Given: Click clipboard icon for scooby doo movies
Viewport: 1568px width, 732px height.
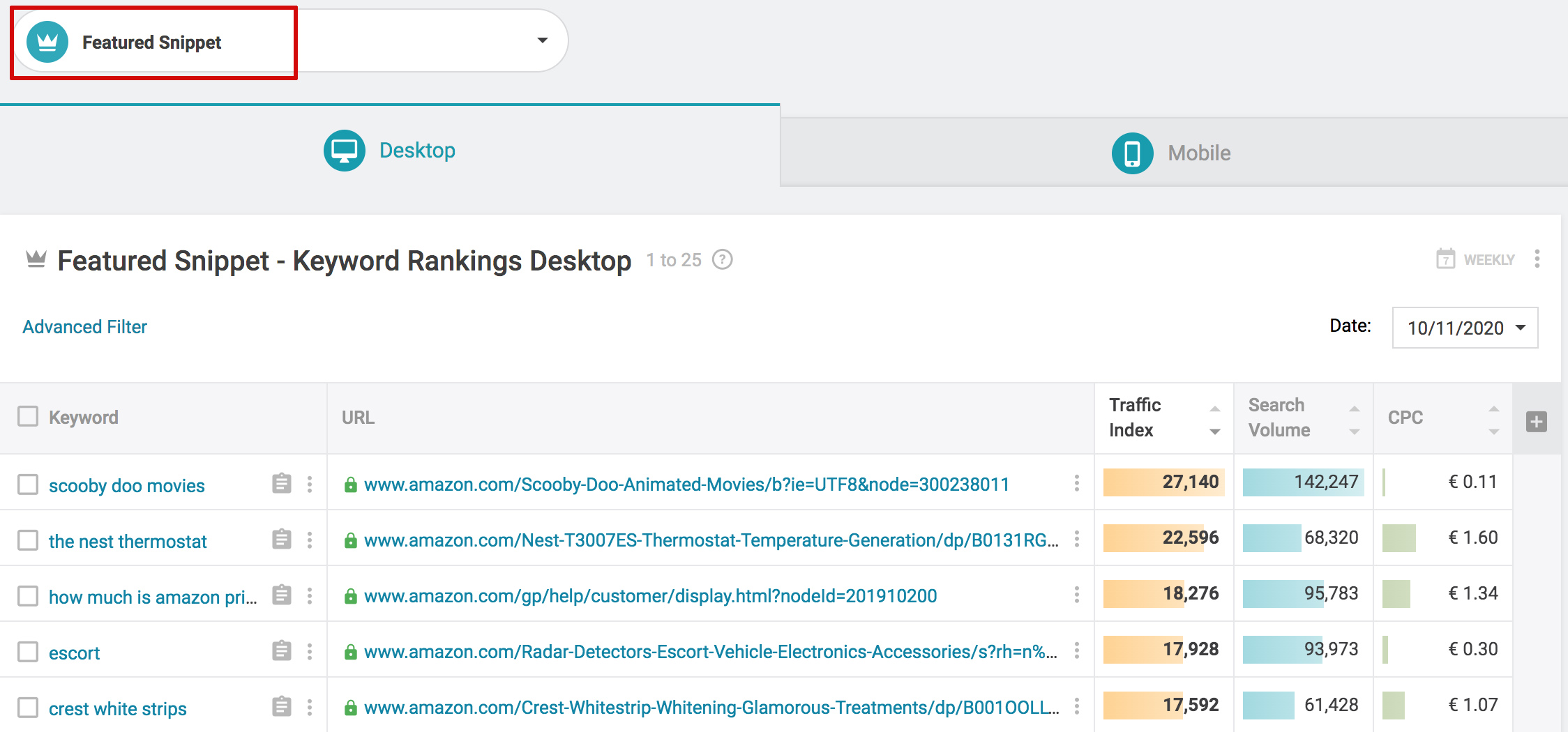Looking at the screenshot, I should point(282,483).
